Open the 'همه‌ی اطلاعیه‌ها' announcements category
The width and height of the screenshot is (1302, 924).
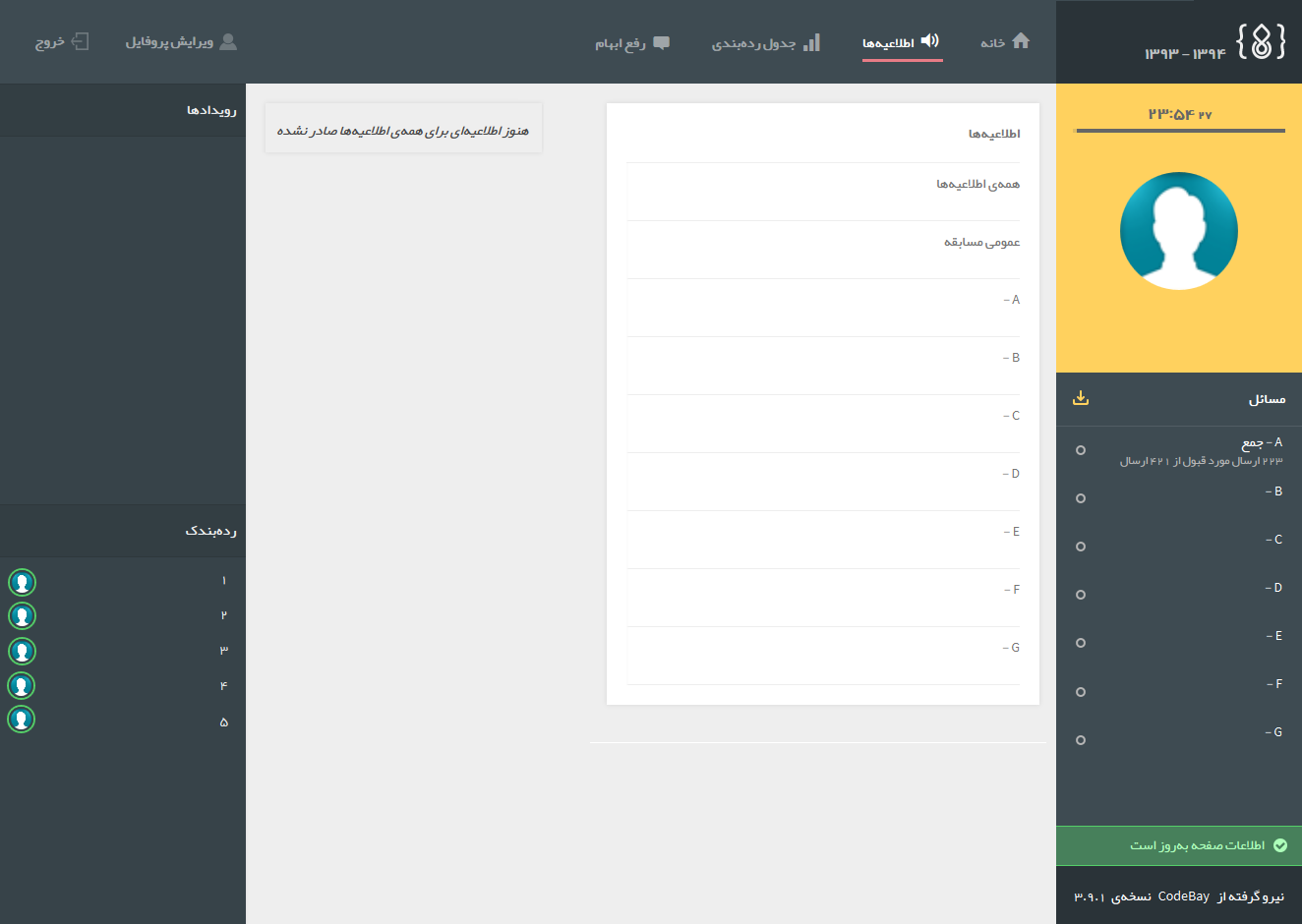tap(977, 185)
